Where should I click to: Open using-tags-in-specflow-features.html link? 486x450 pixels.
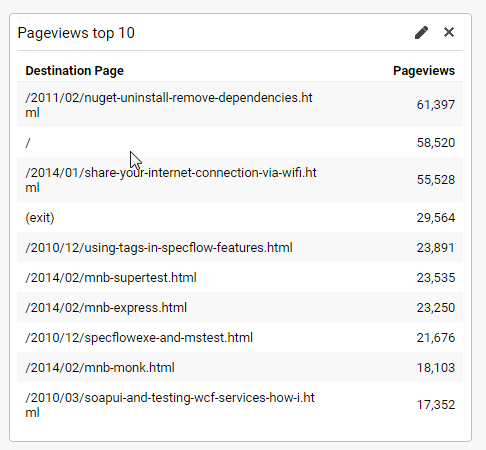point(159,248)
